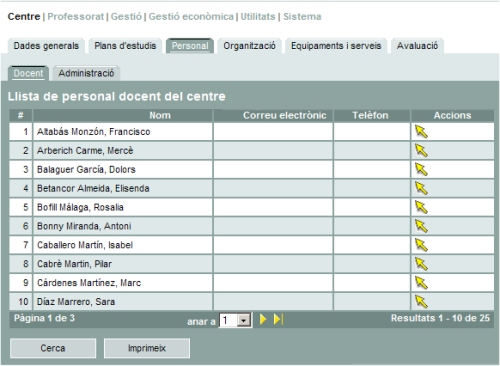The height and width of the screenshot is (366, 500).
Task: Switch to Avaluació tab
Action: pos(417,46)
